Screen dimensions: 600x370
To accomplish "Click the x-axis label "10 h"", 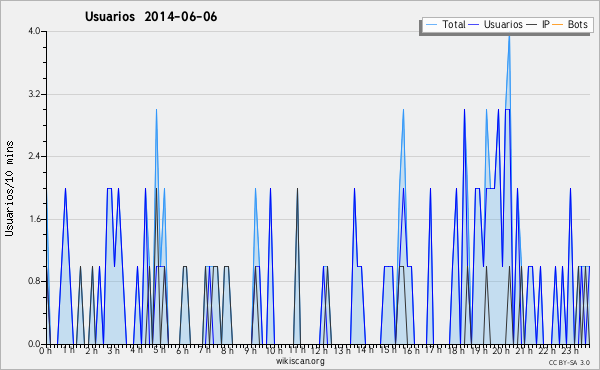I will [x=274, y=351].
